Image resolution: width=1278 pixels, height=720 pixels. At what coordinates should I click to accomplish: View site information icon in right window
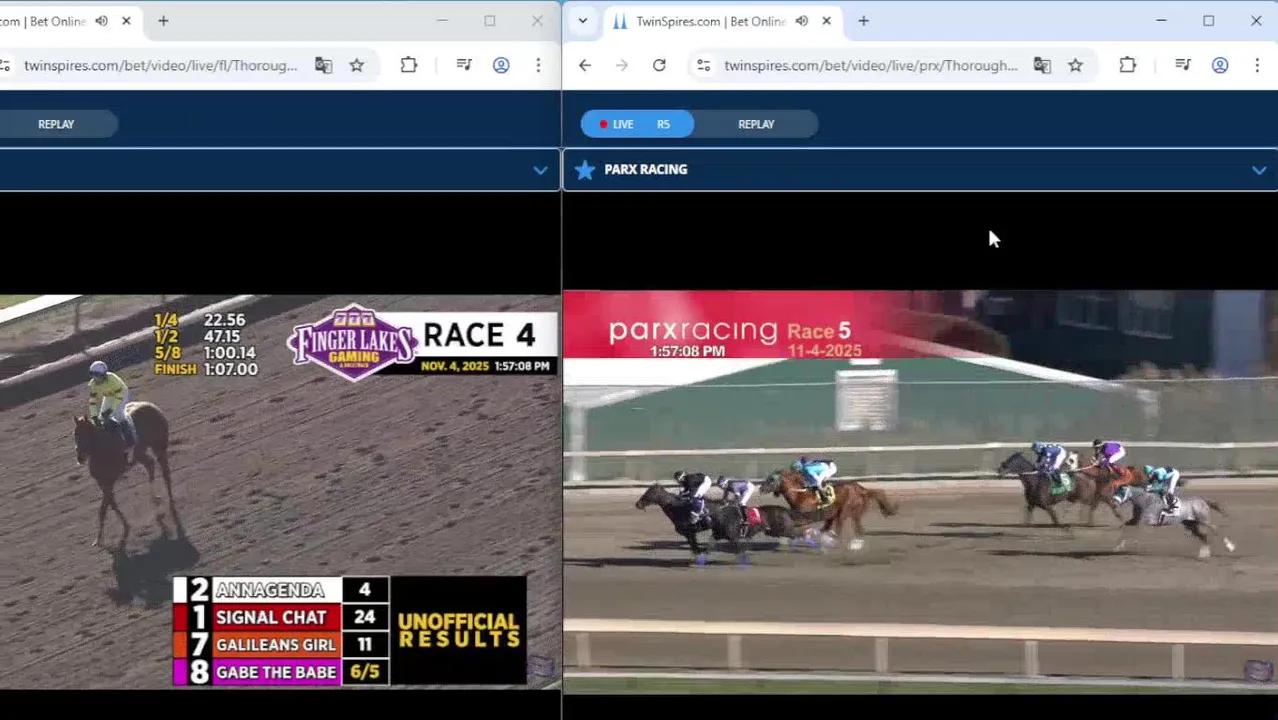click(x=704, y=65)
